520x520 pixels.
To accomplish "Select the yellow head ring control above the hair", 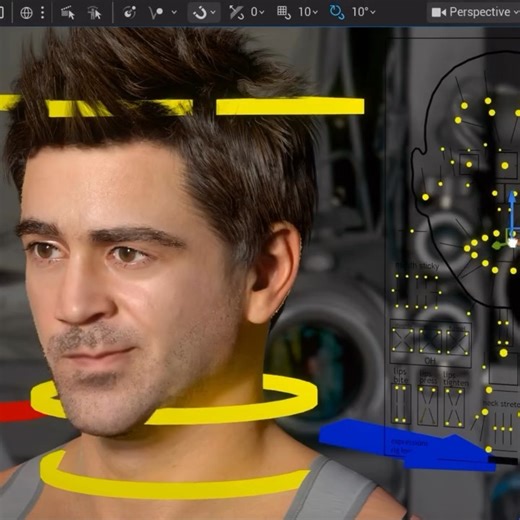I will click(290, 106).
